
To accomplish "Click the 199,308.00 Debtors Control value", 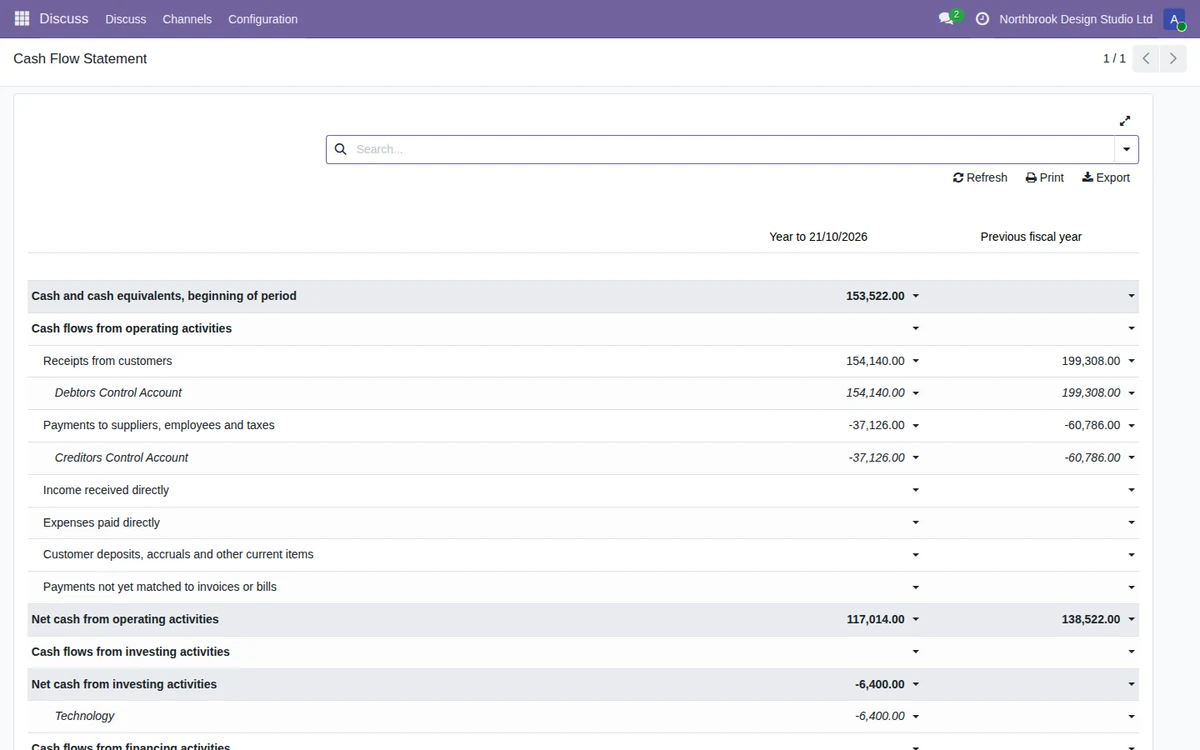I will 1091,393.
